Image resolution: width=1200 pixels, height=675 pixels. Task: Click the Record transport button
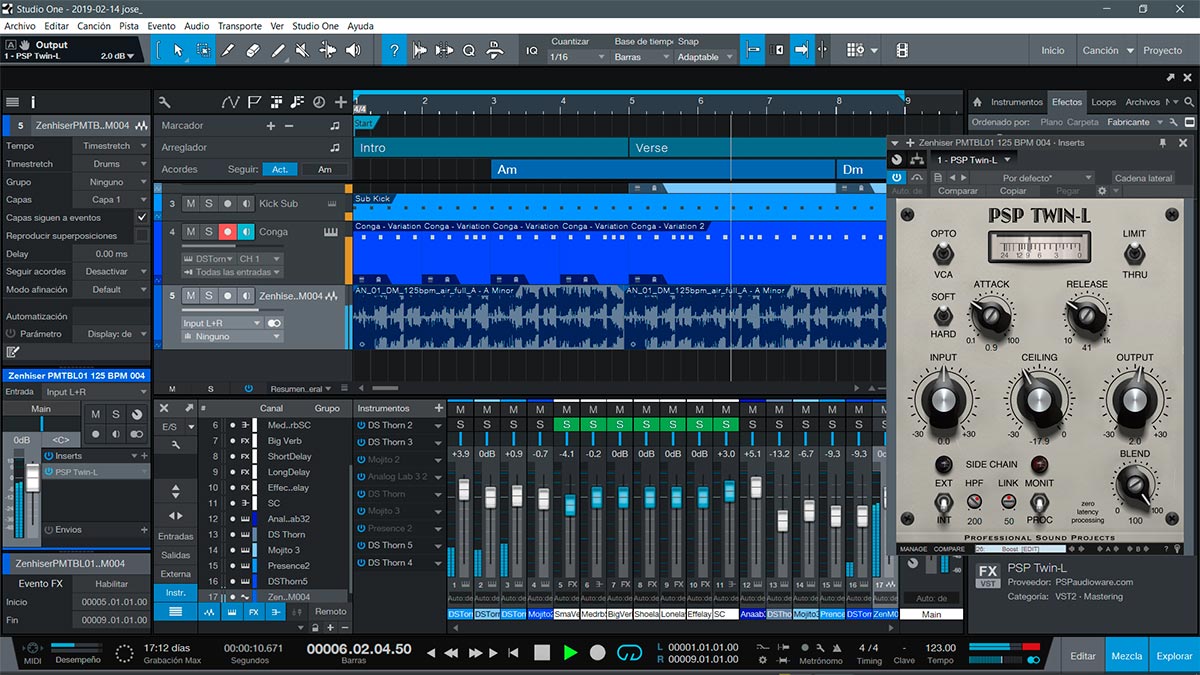(598, 652)
